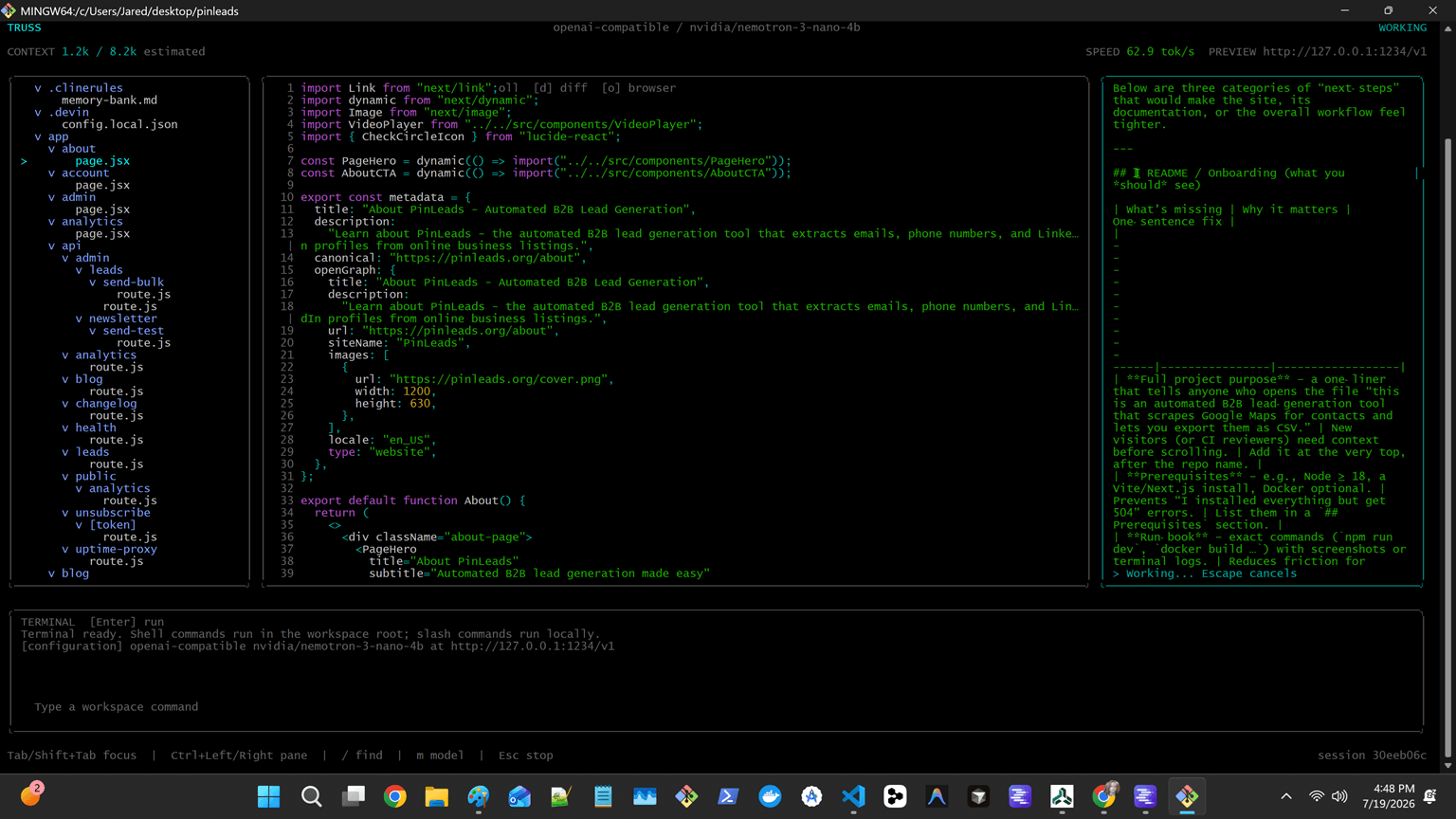This screenshot has height=819, width=1456.
Task: Click the PREVIEW http://127.0.0.1:1234/v1 address
Action: (1318, 52)
